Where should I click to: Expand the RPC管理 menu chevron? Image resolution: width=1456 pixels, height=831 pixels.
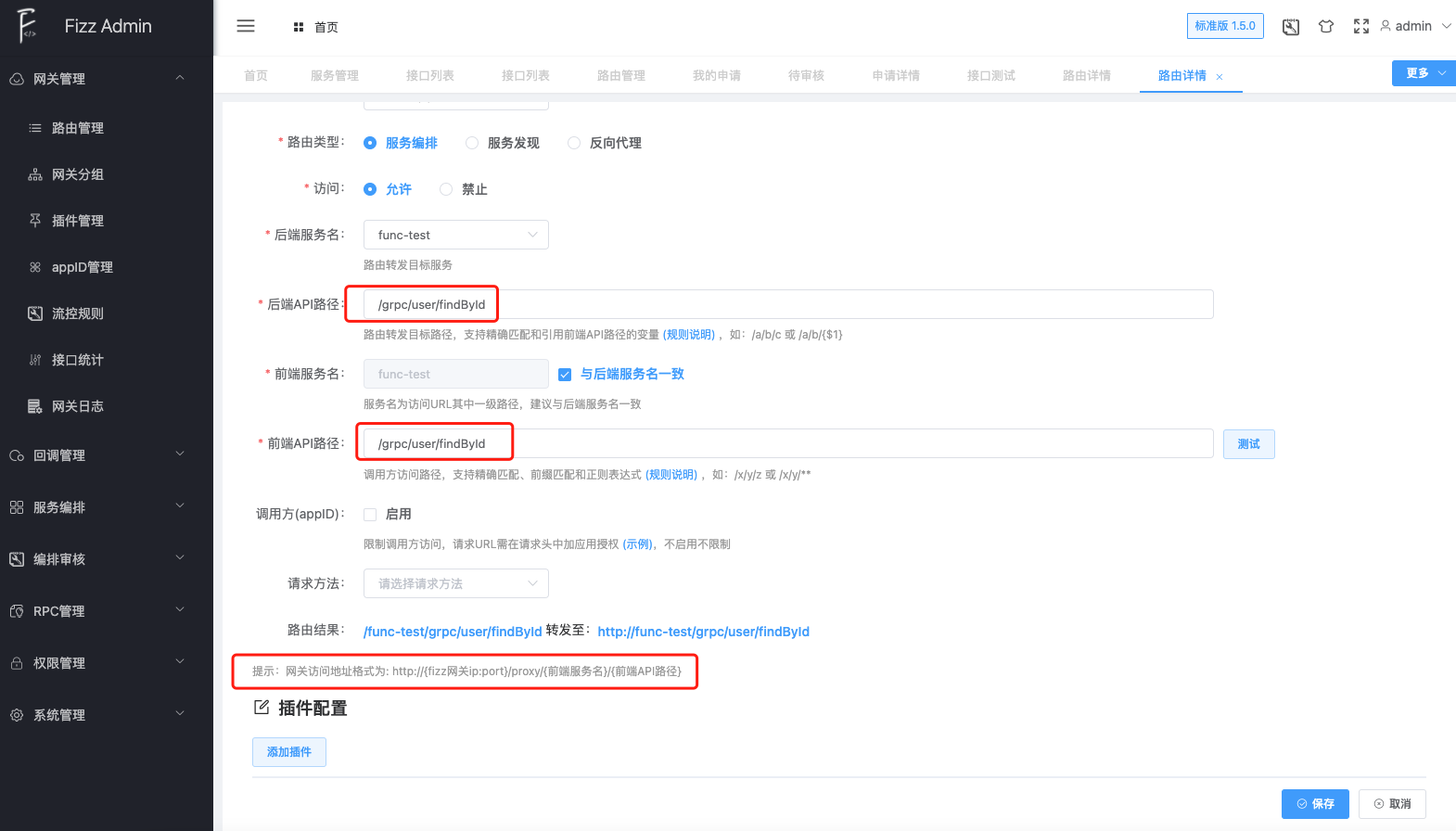pyautogui.click(x=180, y=610)
